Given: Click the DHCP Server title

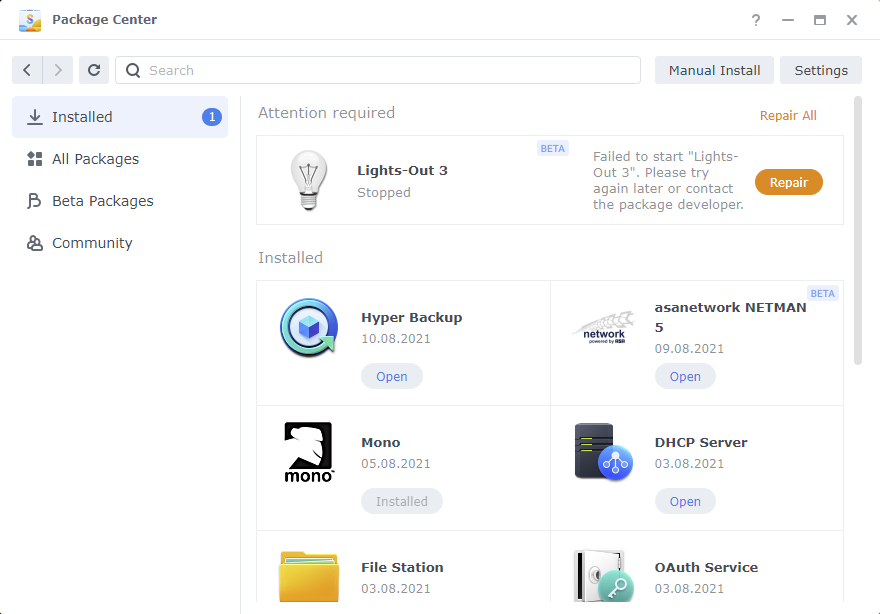Looking at the screenshot, I should coord(701,443).
